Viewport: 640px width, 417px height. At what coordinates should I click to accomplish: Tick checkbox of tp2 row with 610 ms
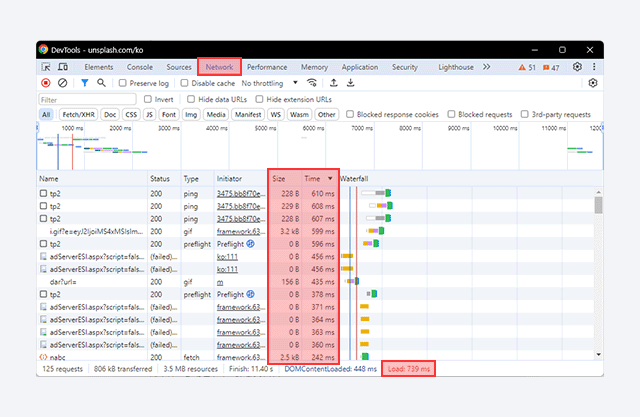pyautogui.click(x=43, y=193)
